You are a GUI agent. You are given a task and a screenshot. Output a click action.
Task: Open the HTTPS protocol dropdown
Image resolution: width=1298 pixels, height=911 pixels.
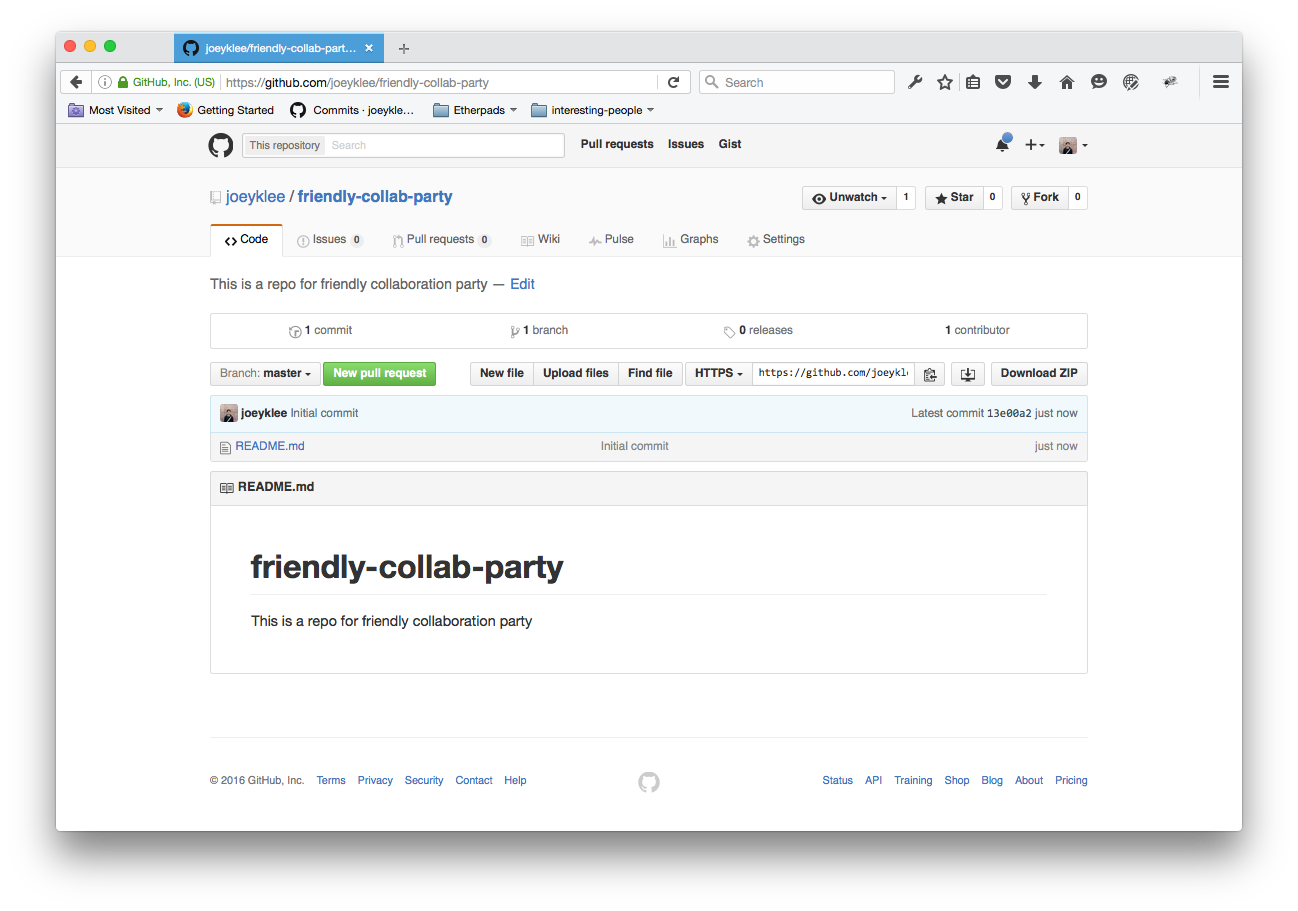tap(718, 373)
